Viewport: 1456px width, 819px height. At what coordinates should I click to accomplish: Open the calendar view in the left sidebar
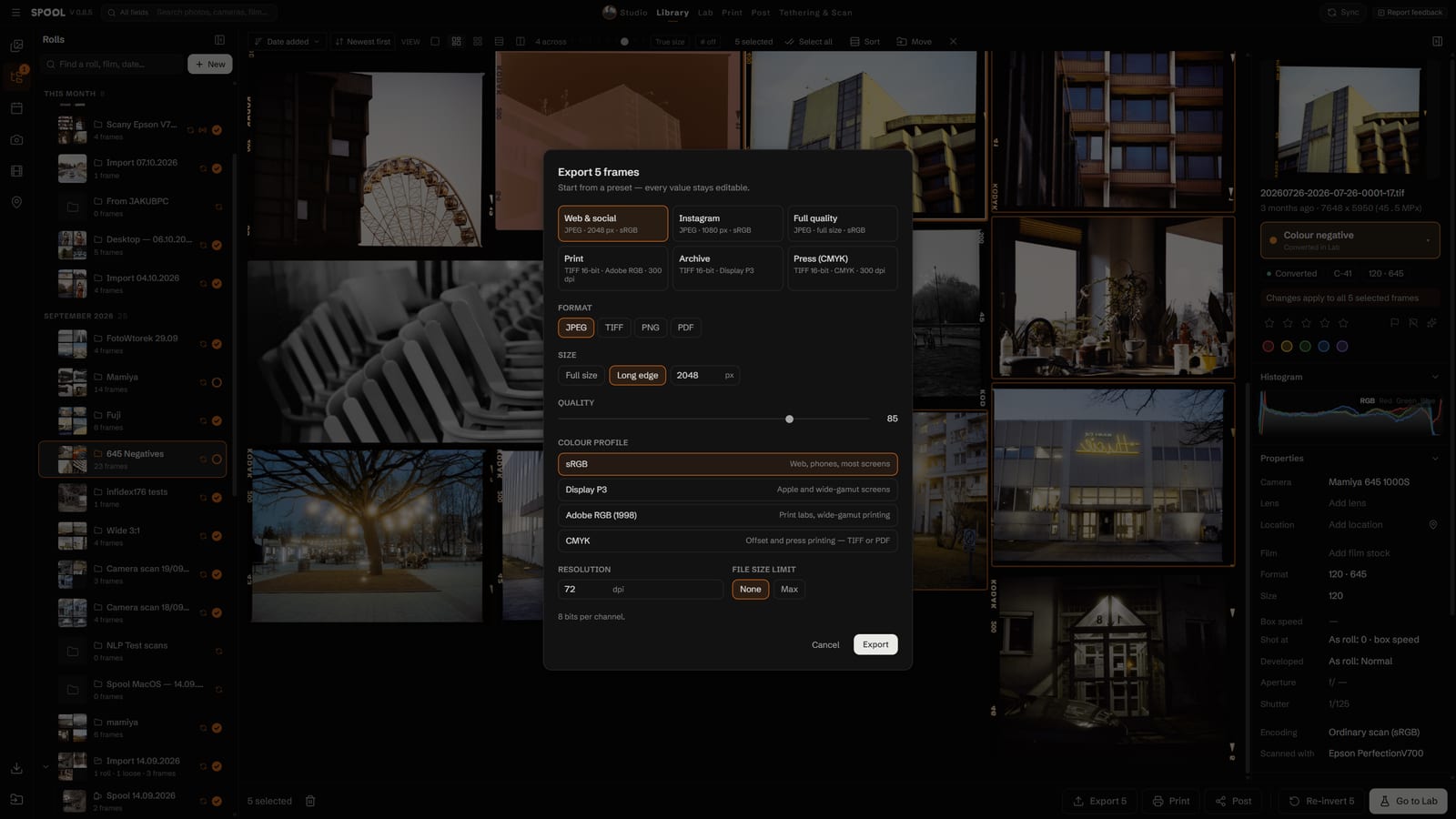click(x=16, y=108)
